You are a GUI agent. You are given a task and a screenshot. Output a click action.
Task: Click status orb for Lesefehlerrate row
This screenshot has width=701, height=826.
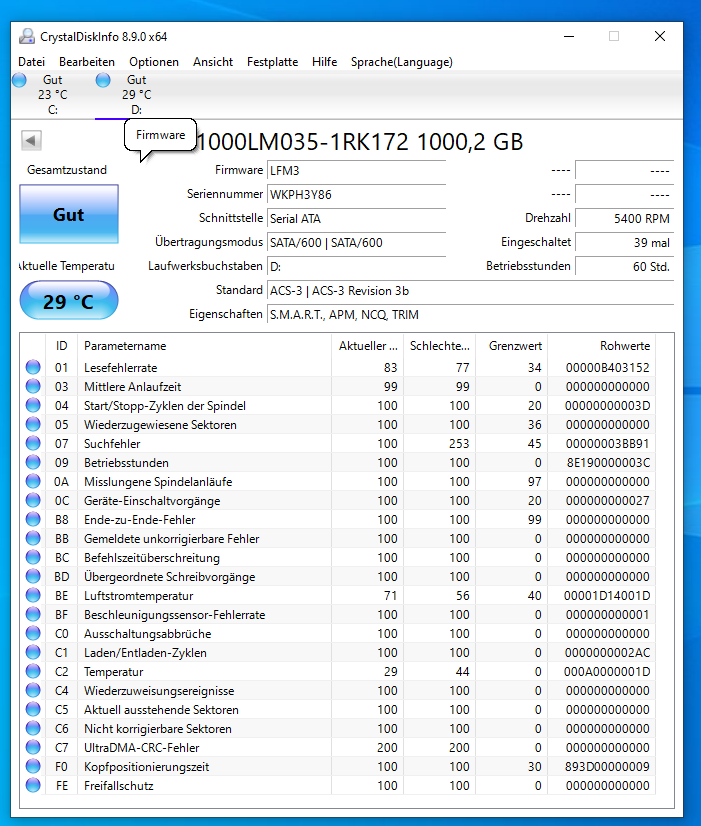33,367
